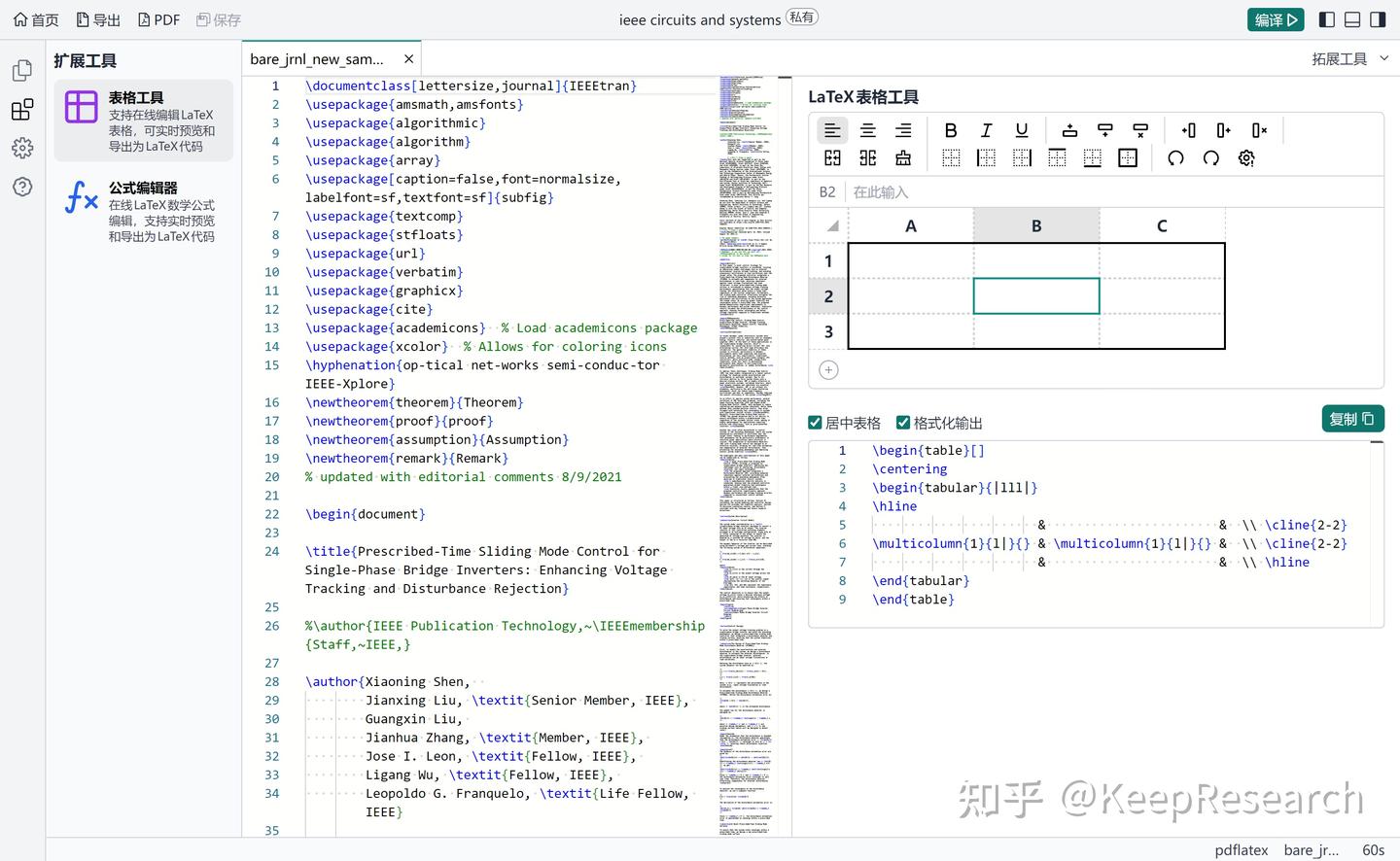Click the undo arrow in table toolbar
This screenshot has width=1400, height=861.
point(1175,158)
